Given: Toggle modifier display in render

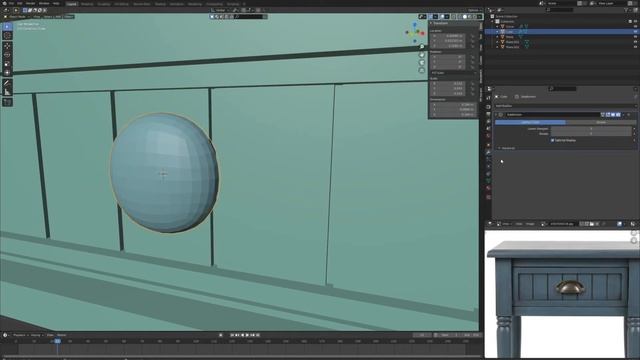Looking at the screenshot, I should pos(618,115).
